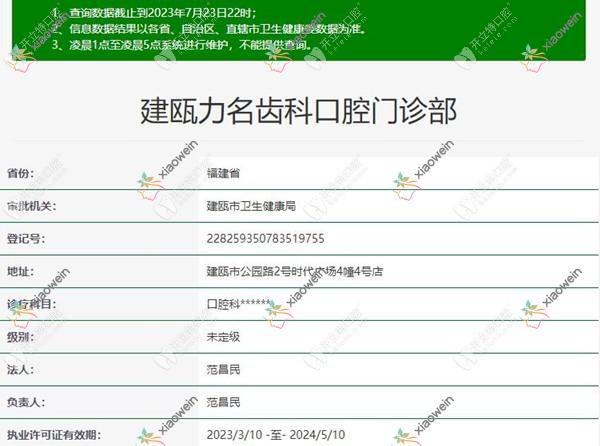Select validity period 2023/3/10 -至- 2024/5/10
This screenshot has width=600, height=446.
(x=276, y=435)
